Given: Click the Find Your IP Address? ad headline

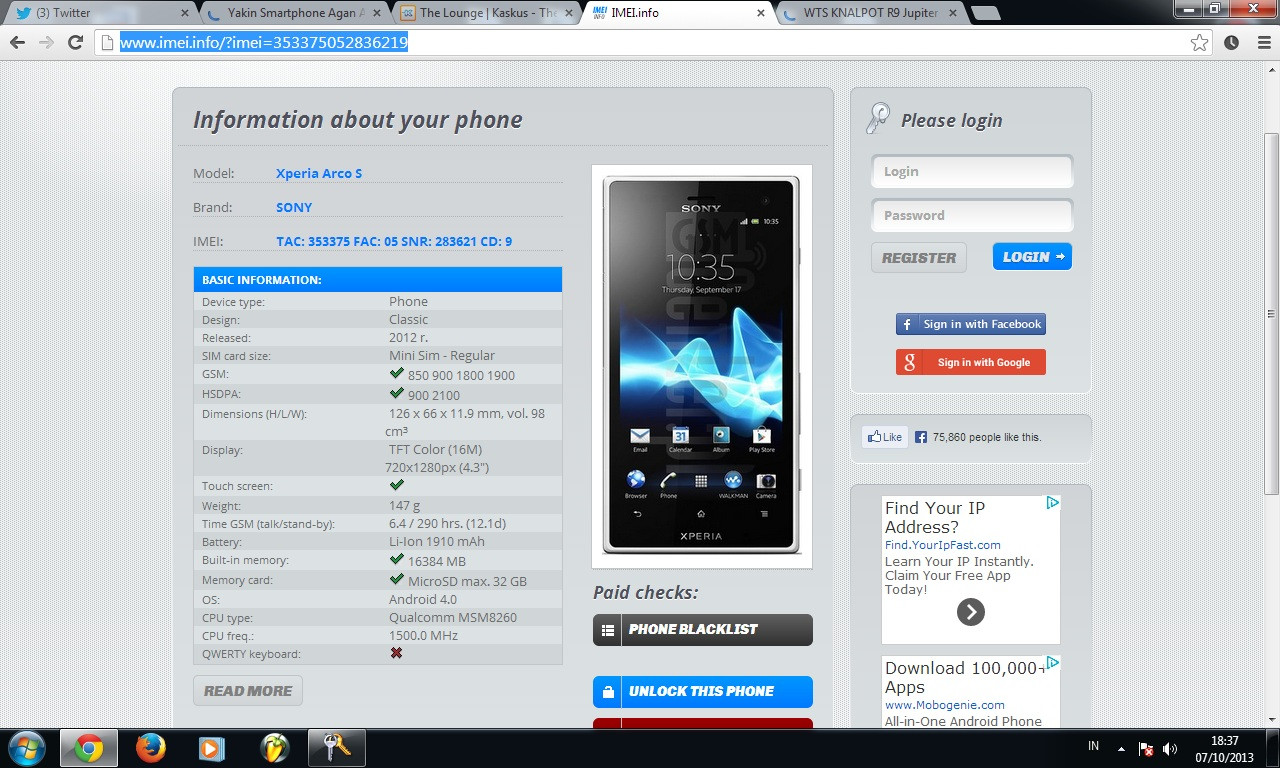Looking at the screenshot, I should (x=936, y=517).
